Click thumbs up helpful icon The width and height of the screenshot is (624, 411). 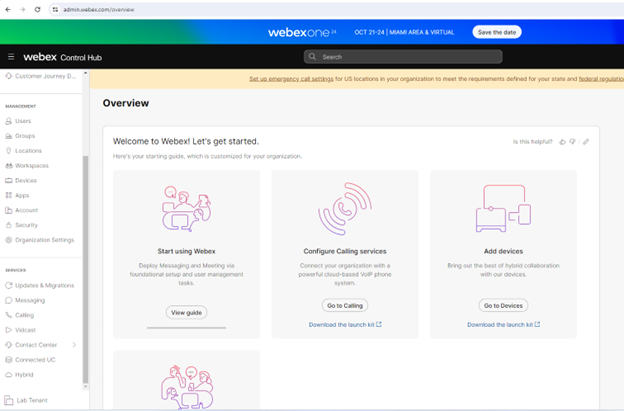coord(562,142)
